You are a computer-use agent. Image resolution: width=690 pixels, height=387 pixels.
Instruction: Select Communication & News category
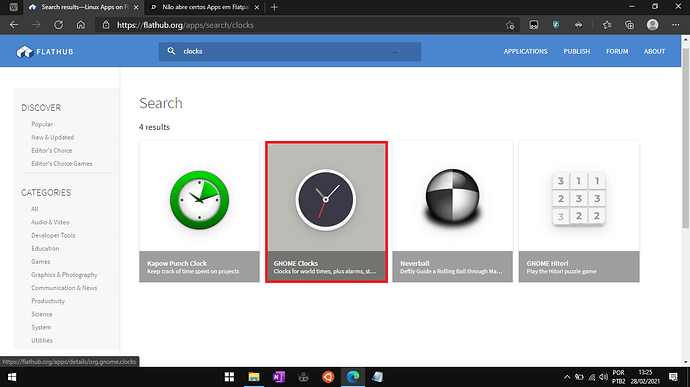tap(64, 288)
